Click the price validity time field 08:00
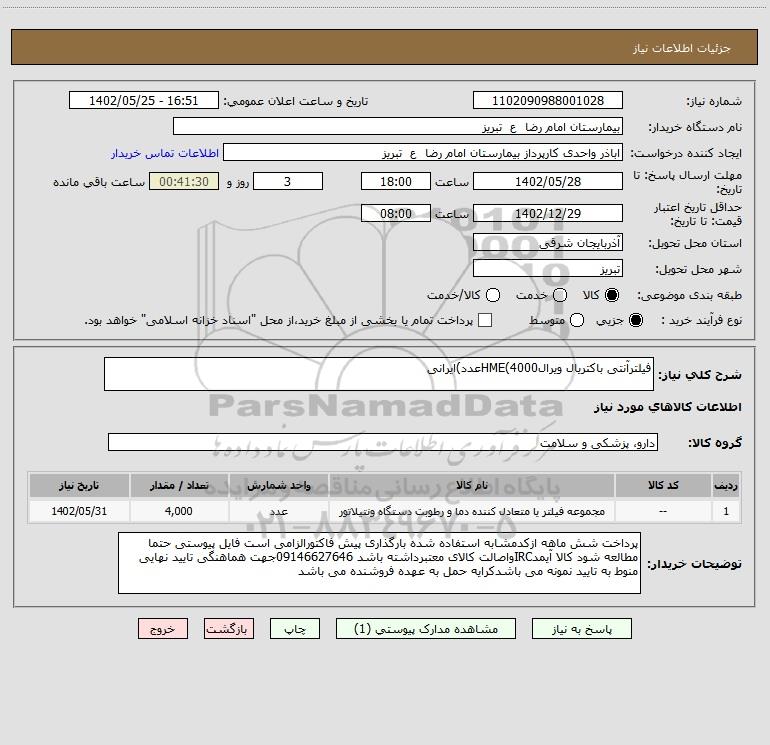770x745 pixels. tap(396, 213)
